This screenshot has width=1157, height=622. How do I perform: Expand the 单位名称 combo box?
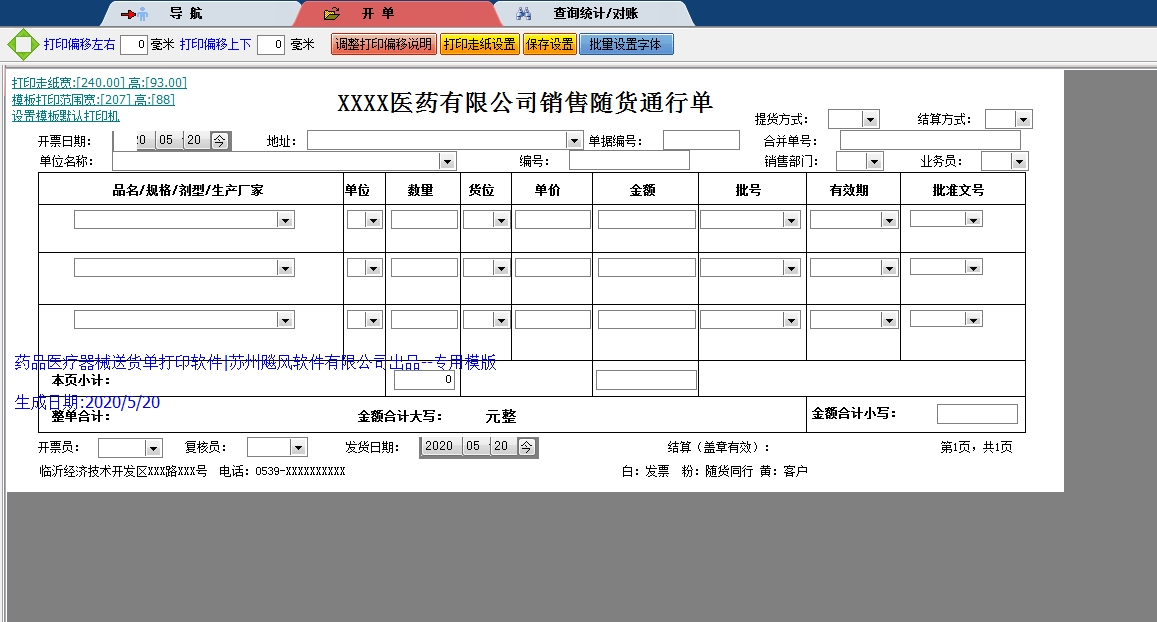pyautogui.click(x=447, y=161)
